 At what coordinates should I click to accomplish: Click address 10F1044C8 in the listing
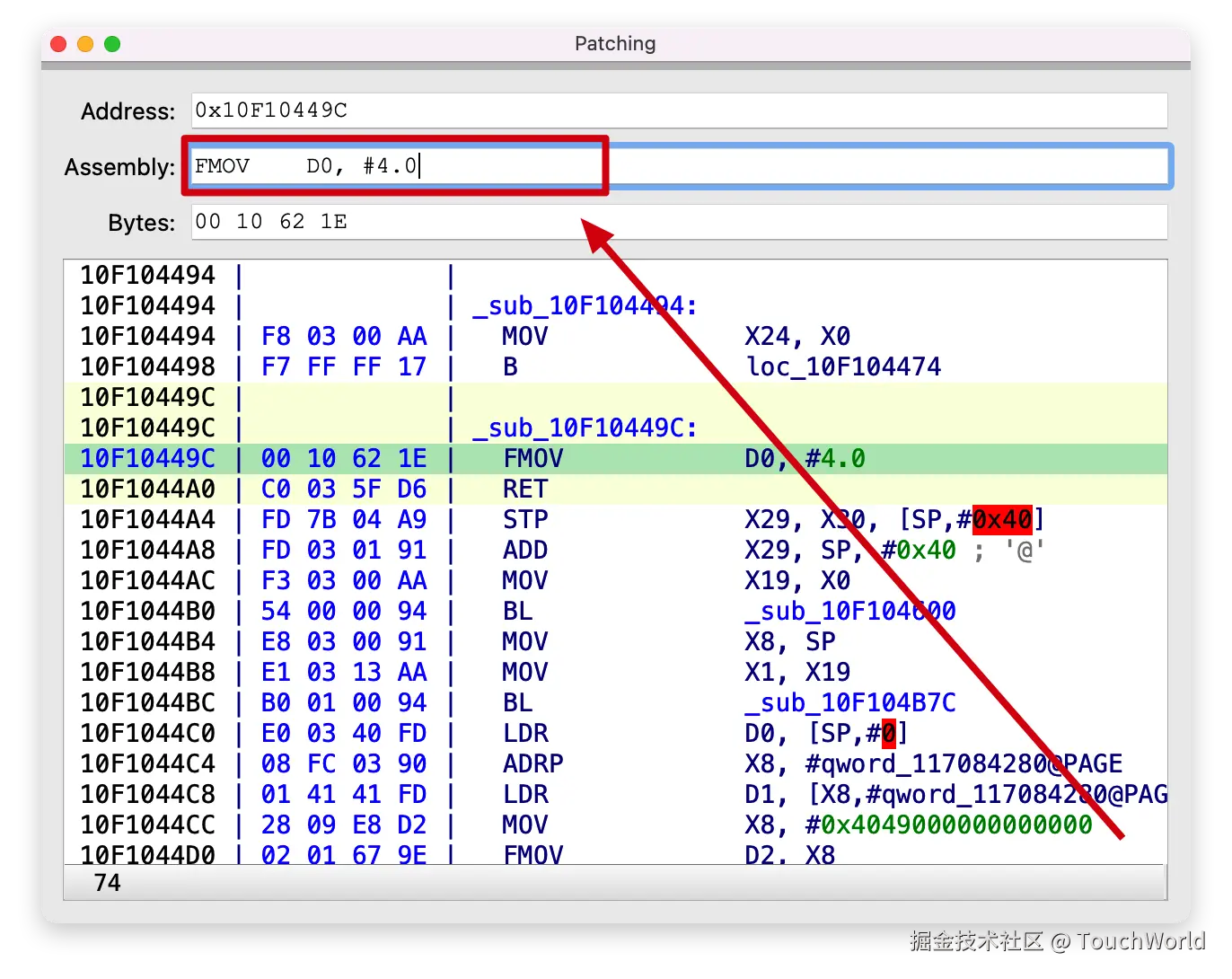pyautogui.click(x=148, y=794)
